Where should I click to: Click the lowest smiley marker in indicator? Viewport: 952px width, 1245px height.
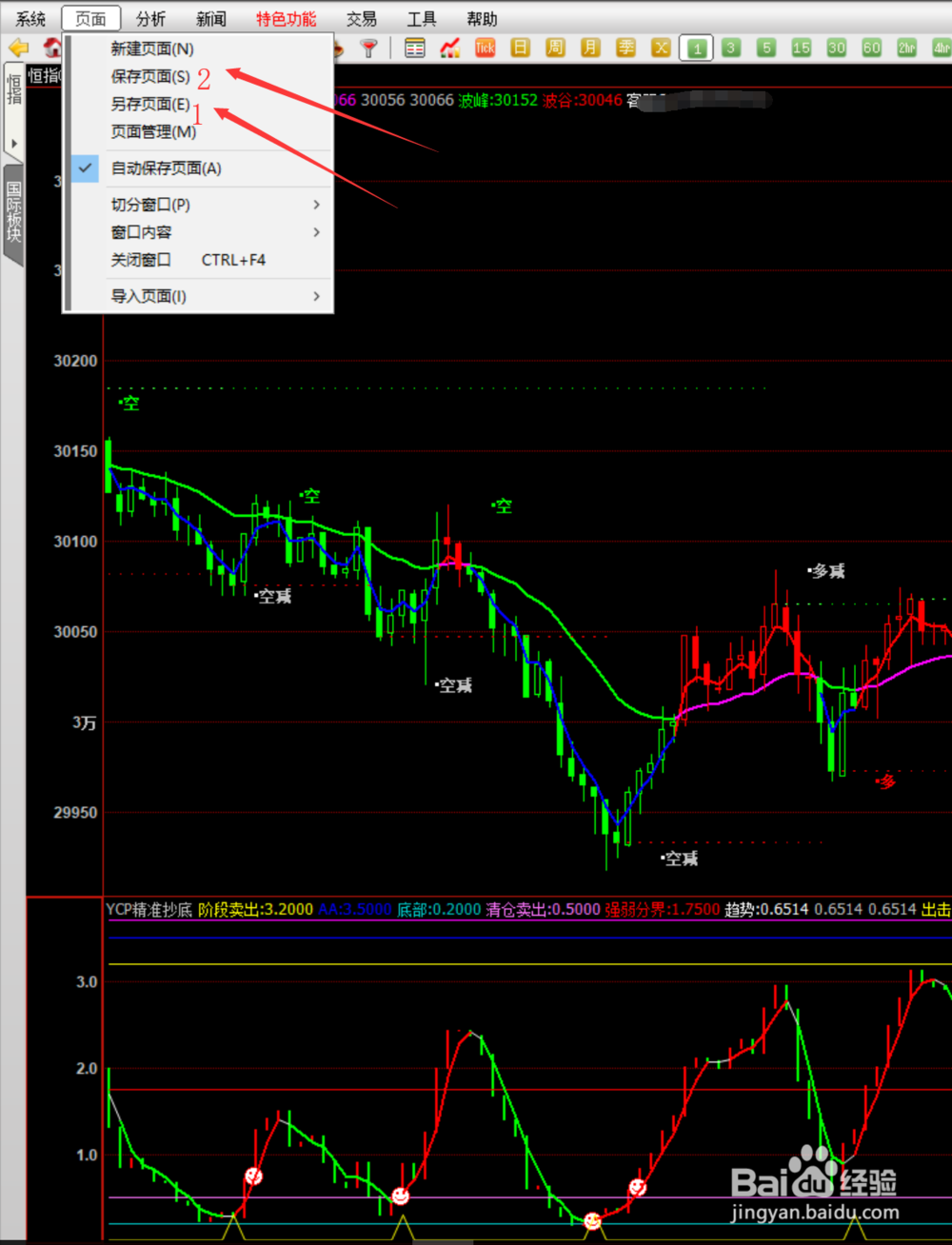592,1220
